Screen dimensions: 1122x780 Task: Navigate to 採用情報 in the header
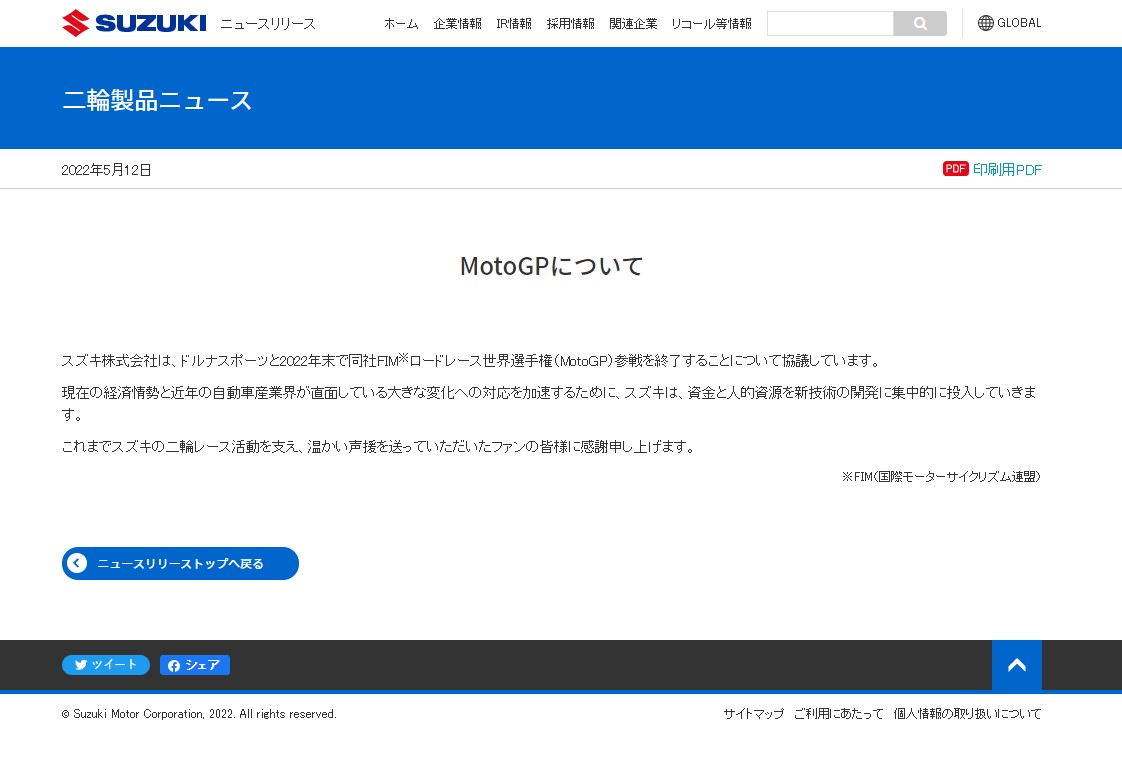[x=570, y=24]
